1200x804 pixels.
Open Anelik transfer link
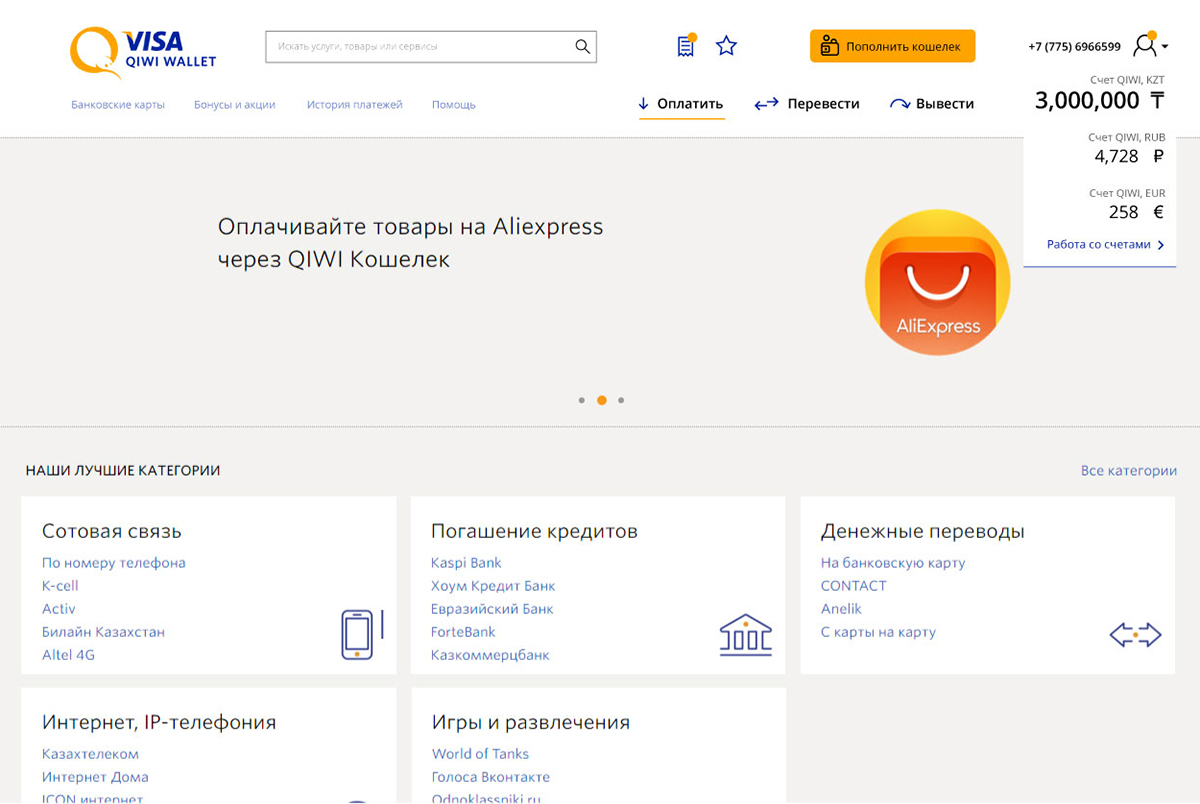point(841,609)
